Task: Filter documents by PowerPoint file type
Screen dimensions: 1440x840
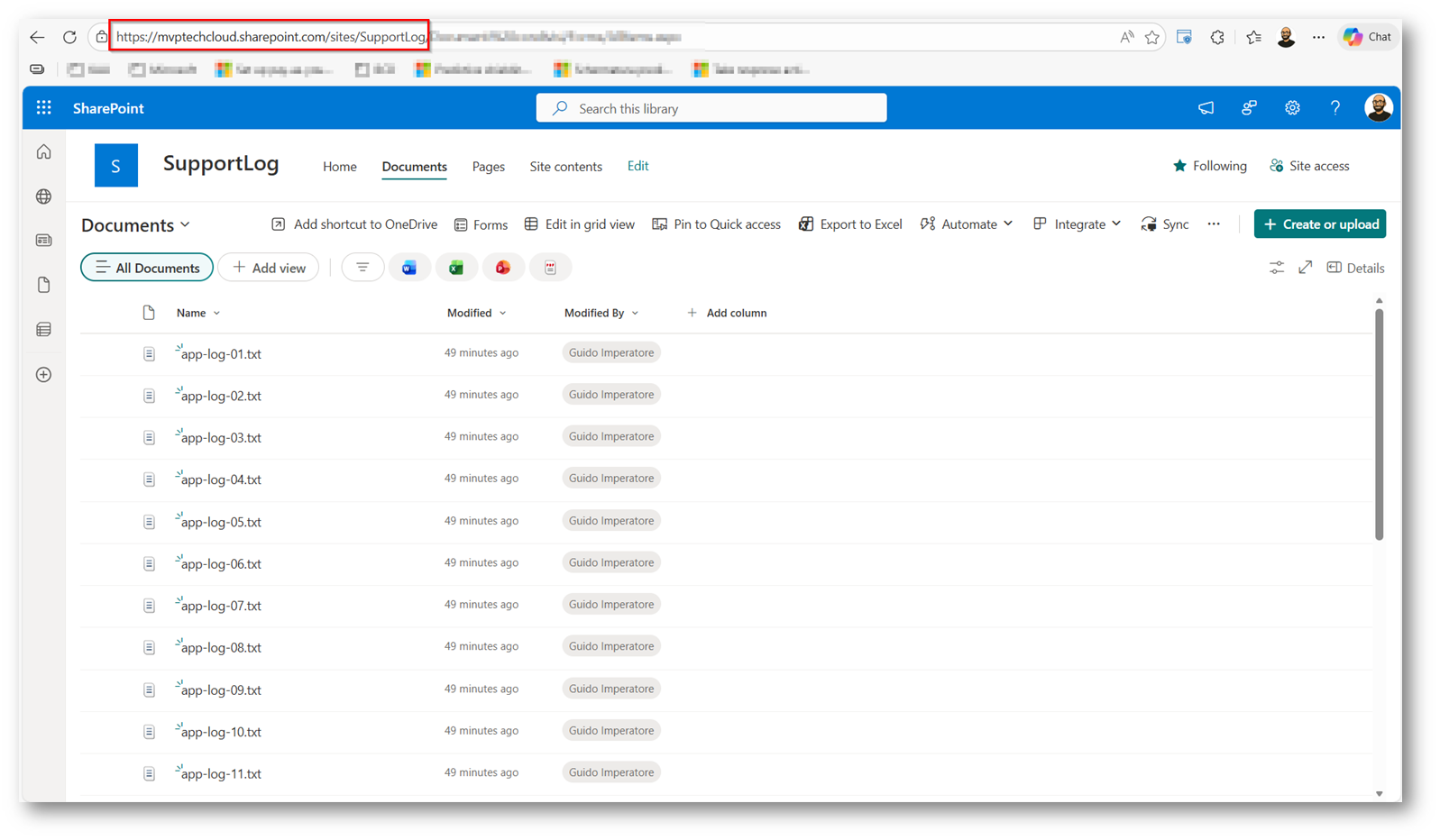Action: pyautogui.click(x=503, y=268)
